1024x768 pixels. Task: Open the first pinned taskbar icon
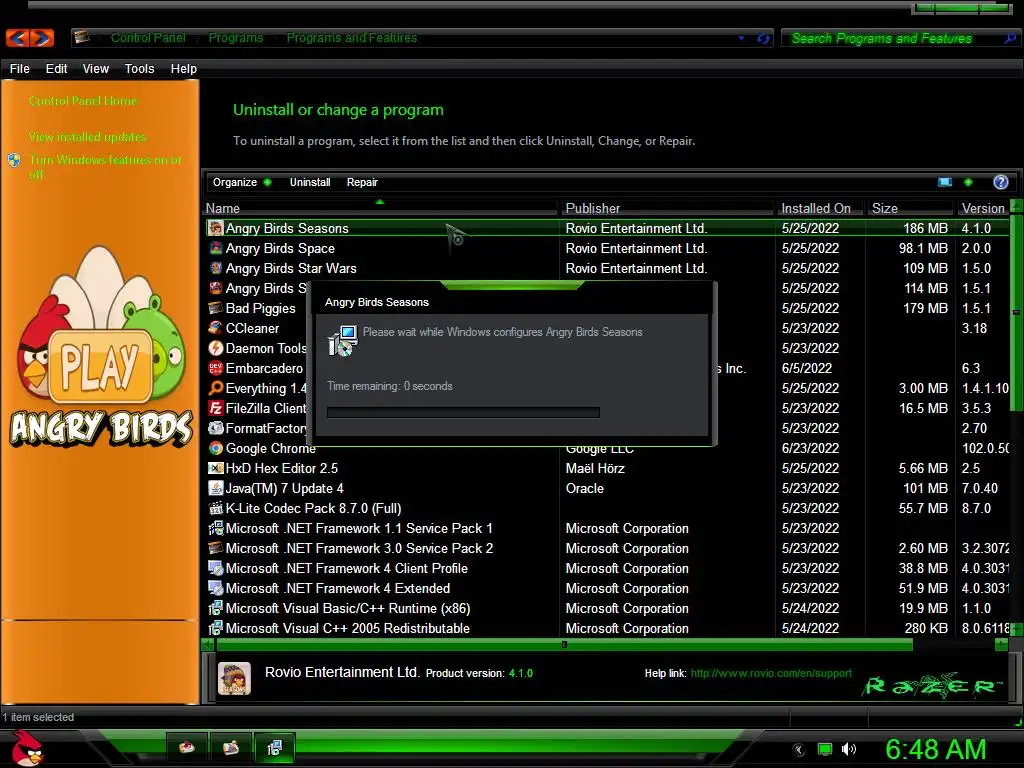(187, 748)
